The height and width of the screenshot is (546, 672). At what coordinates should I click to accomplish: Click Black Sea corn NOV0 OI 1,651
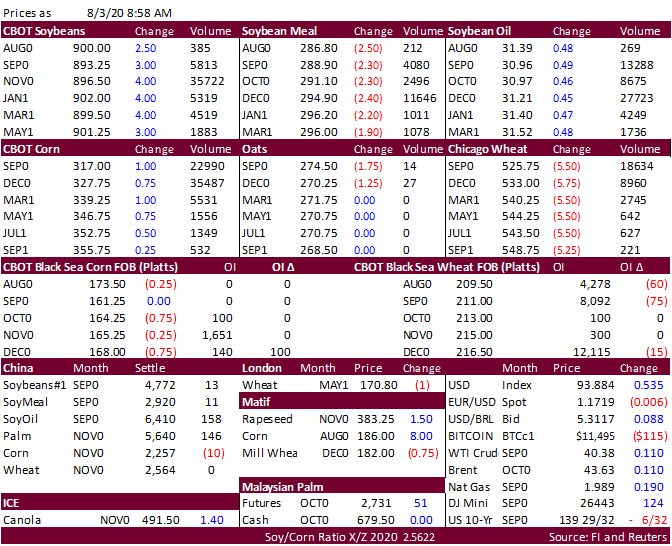(217, 335)
